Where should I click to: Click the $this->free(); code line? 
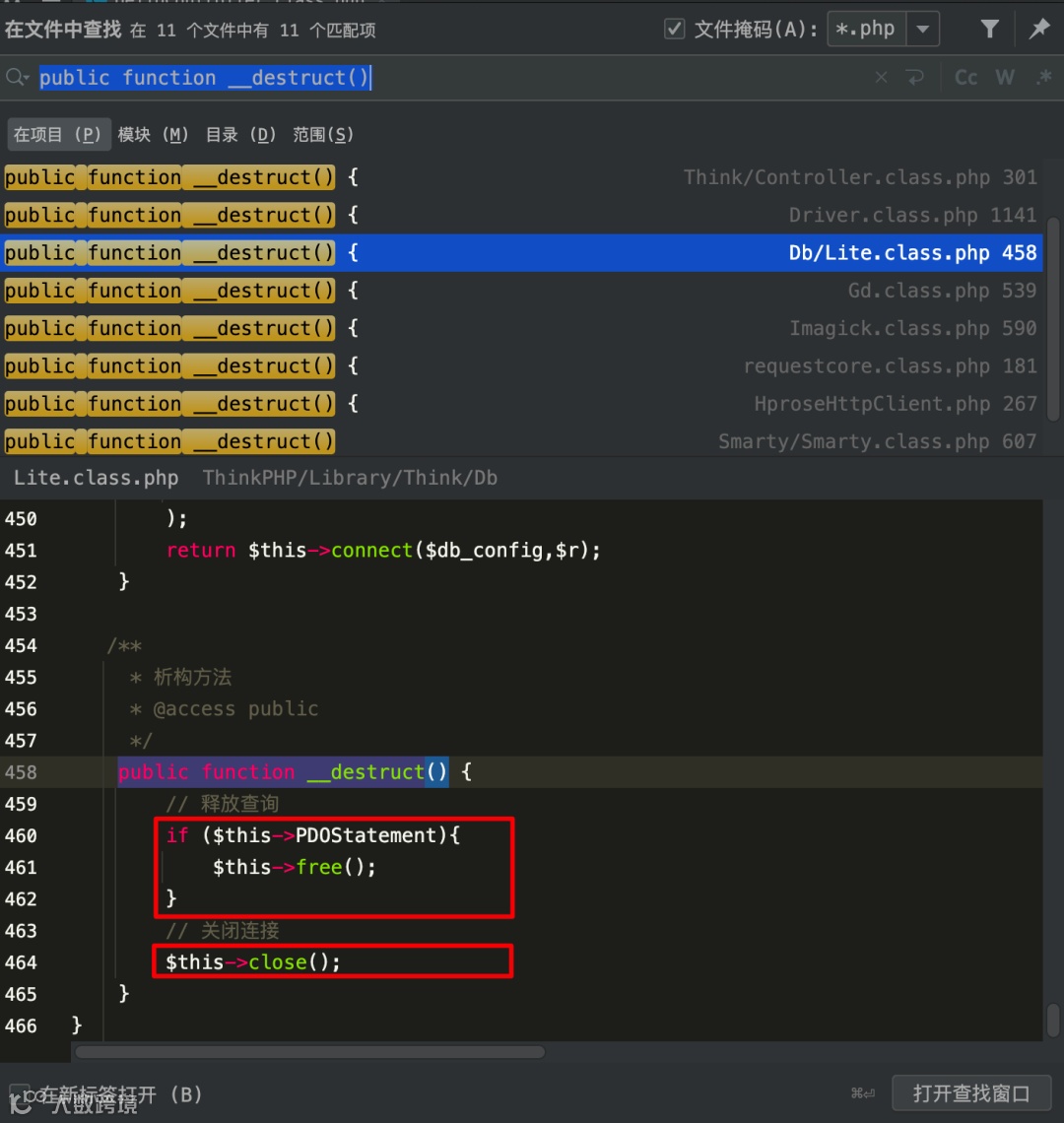point(294,867)
